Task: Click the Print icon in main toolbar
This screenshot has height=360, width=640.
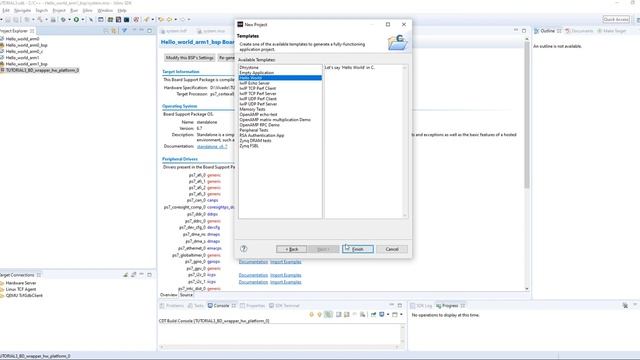Action: [x=53, y=20]
